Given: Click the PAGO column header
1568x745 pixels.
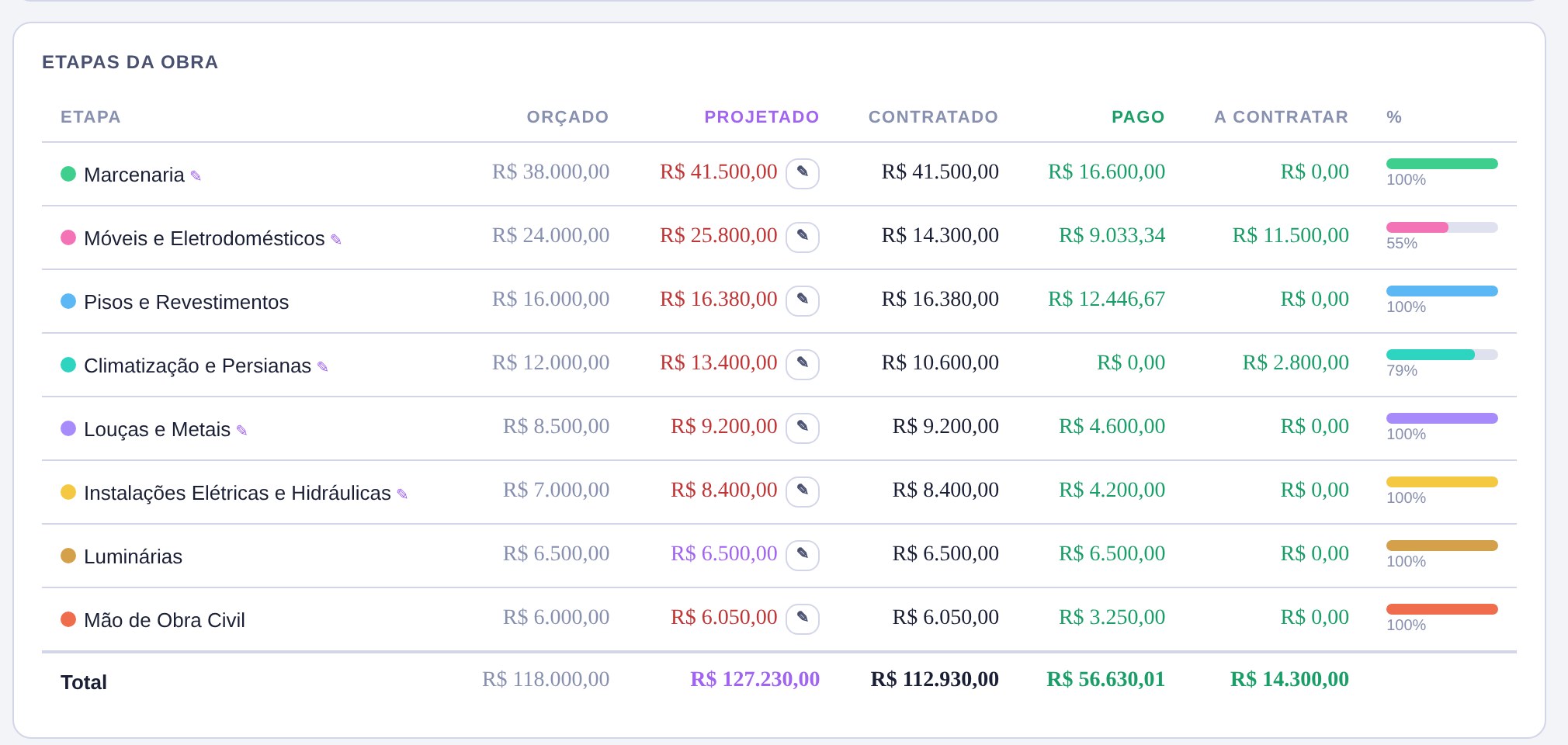Looking at the screenshot, I should (x=1138, y=117).
